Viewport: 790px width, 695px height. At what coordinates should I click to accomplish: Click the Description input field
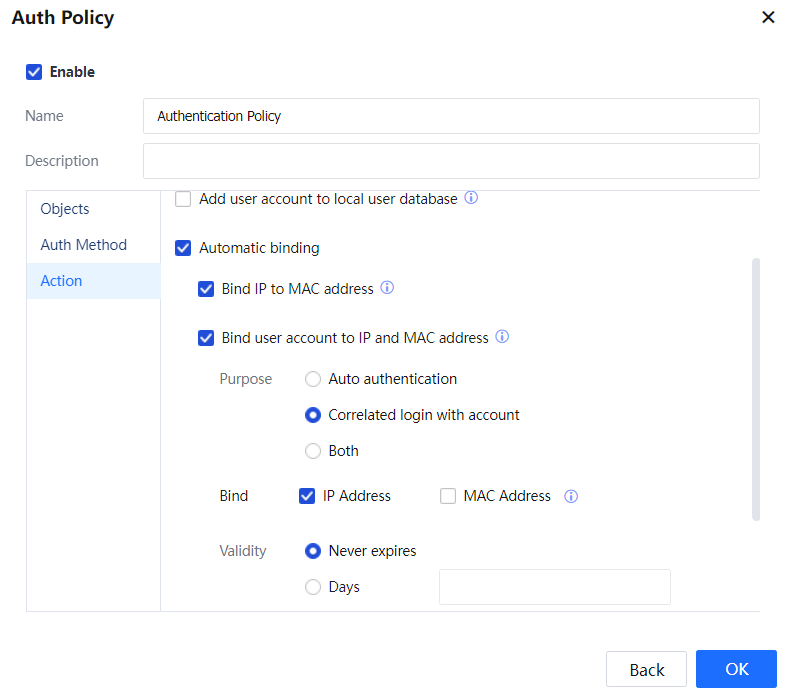pyautogui.click(x=451, y=161)
